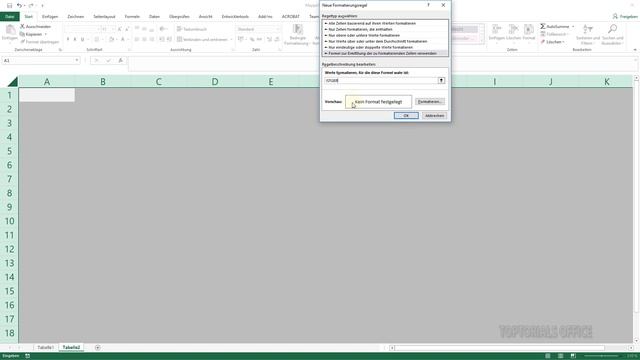Screen dimensions: 640x360
Task: Click row header 10
Action: coord(9,221)
